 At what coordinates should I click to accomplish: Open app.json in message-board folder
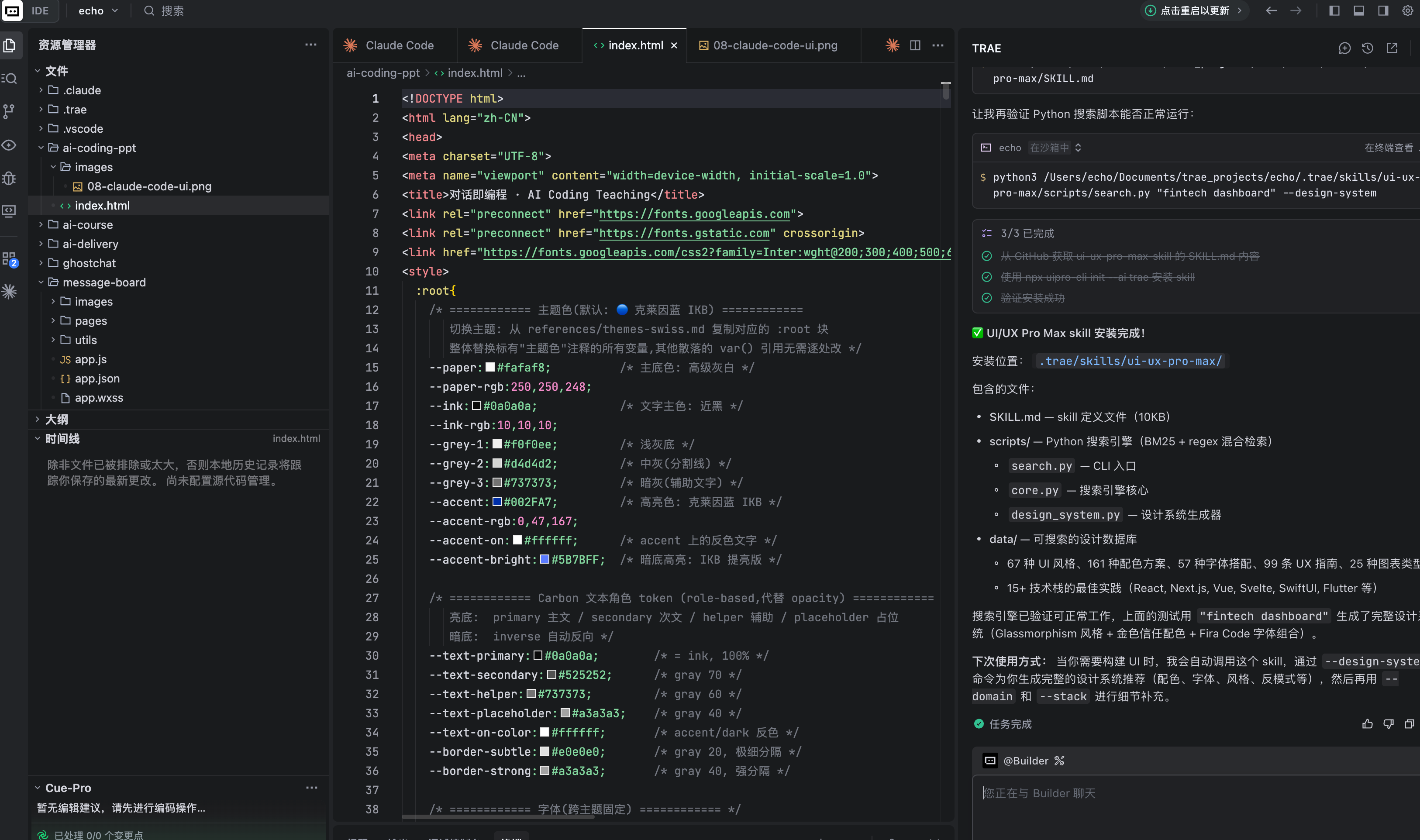[97, 378]
